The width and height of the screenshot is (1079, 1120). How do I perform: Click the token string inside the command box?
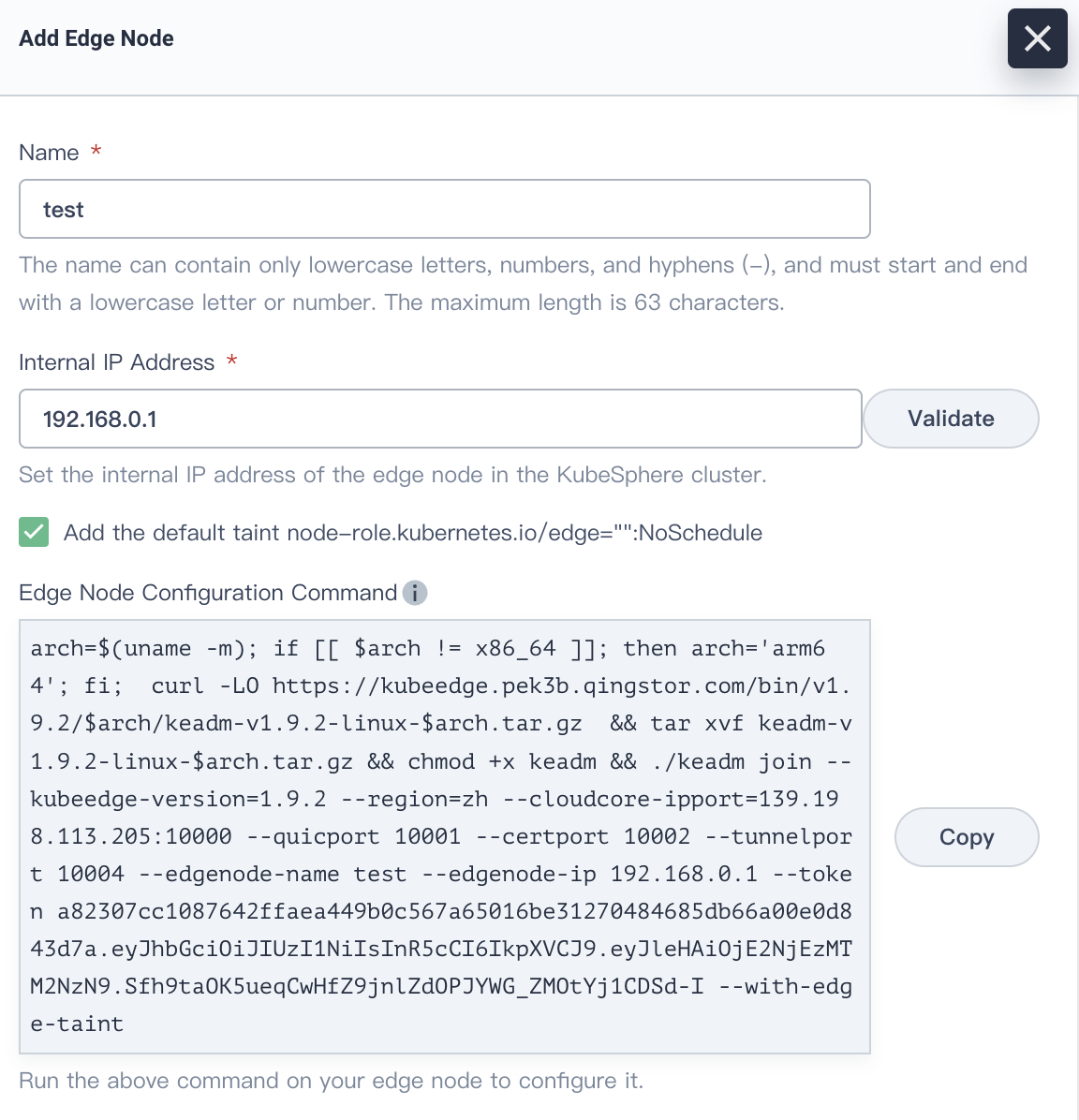[x=440, y=911]
